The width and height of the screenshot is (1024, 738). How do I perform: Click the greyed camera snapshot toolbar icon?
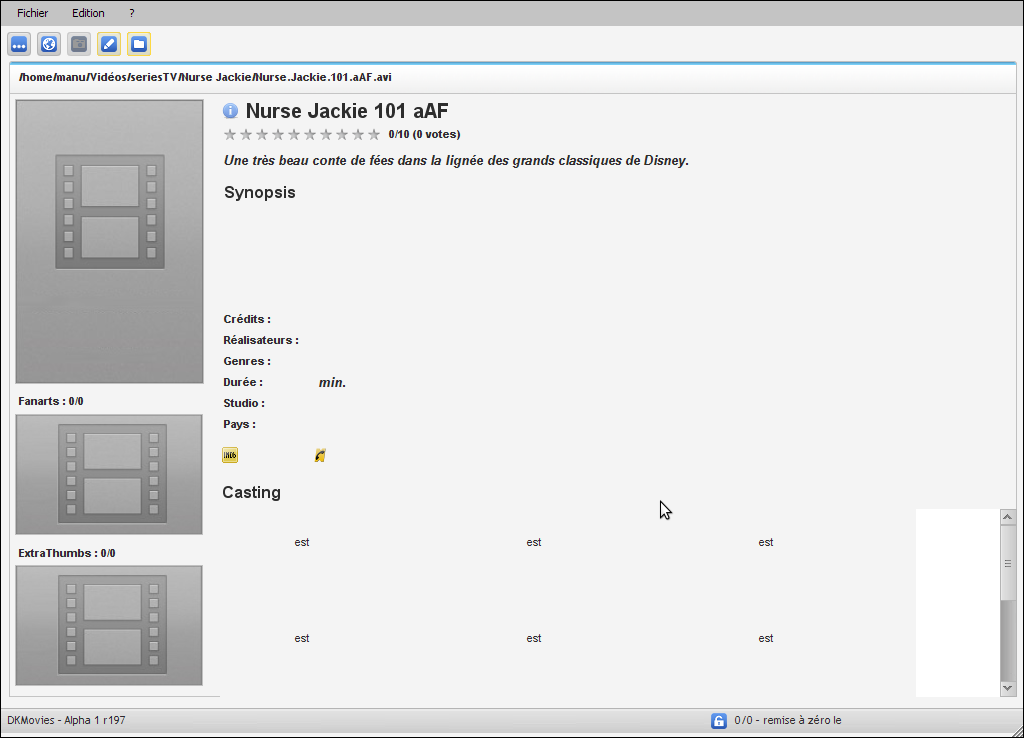click(79, 44)
